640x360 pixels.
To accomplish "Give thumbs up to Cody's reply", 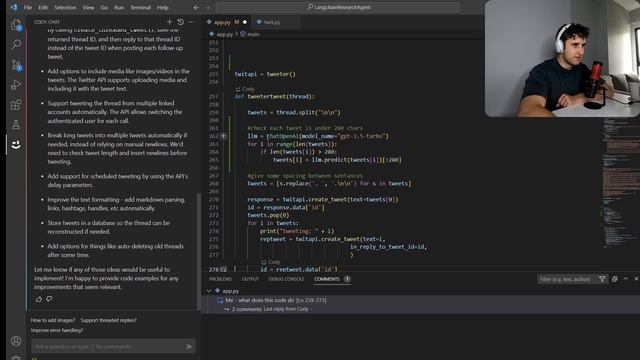I will point(39,299).
